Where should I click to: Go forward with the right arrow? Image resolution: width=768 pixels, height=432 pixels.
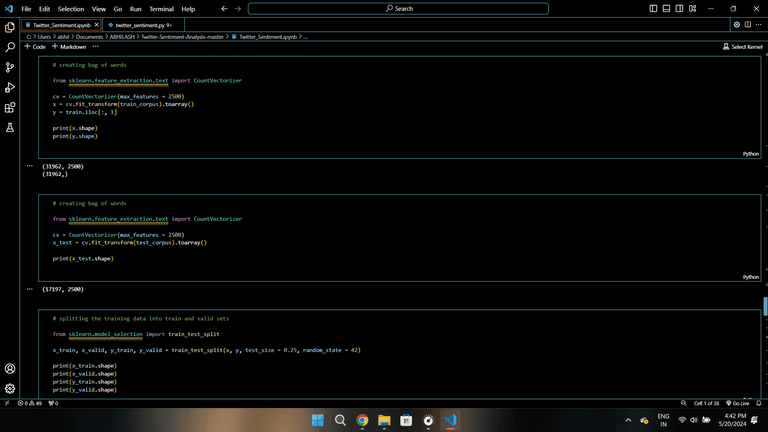[238, 9]
